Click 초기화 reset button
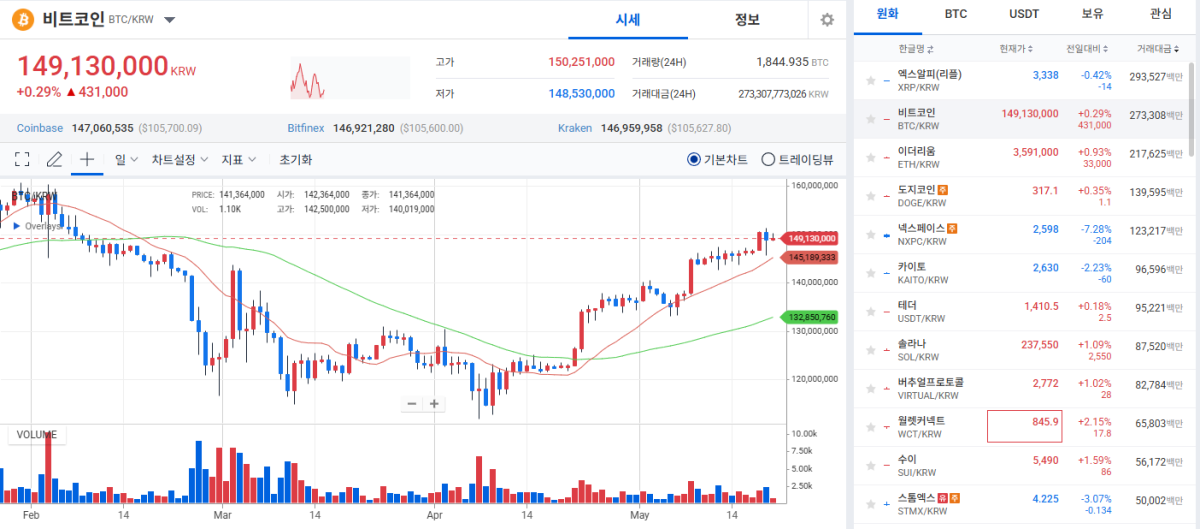The image size is (1200, 529). coord(295,159)
